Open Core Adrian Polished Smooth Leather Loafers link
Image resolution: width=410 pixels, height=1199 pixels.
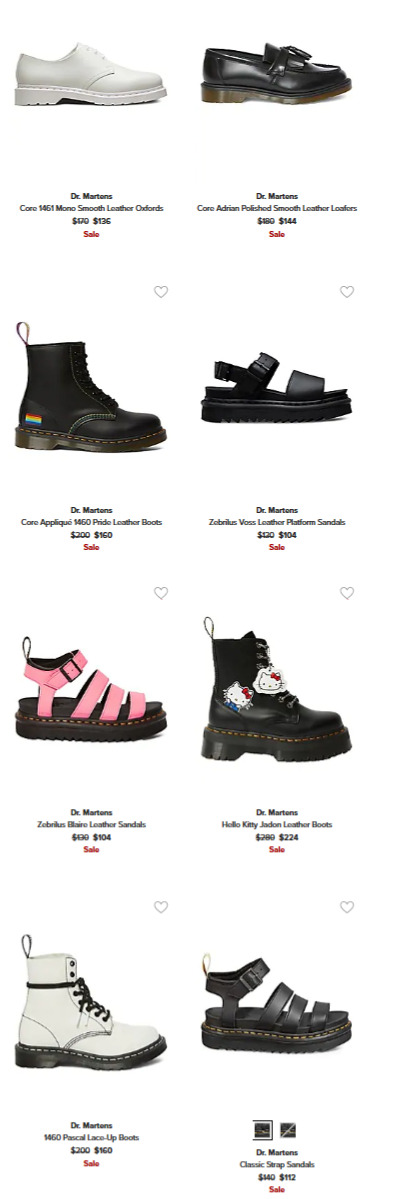click(277, 208)
